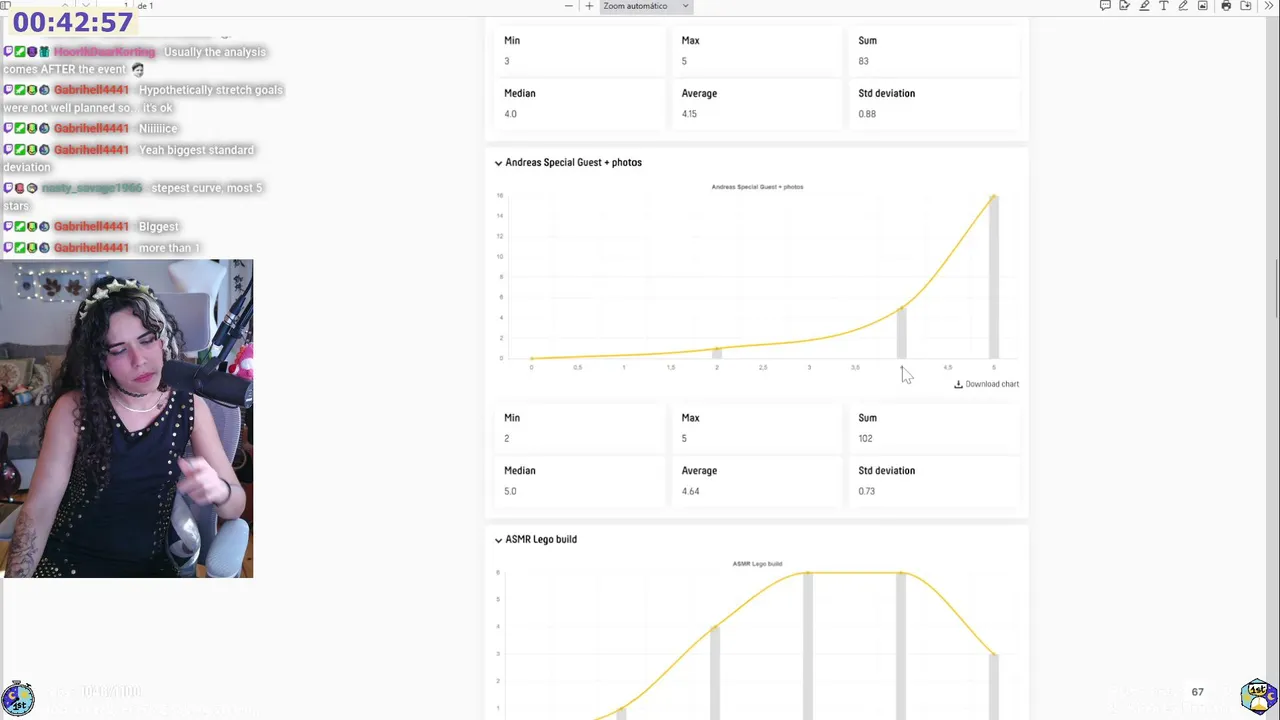
Task: Open the Zoom automático dropdown
Action: [x=646, y=6]
